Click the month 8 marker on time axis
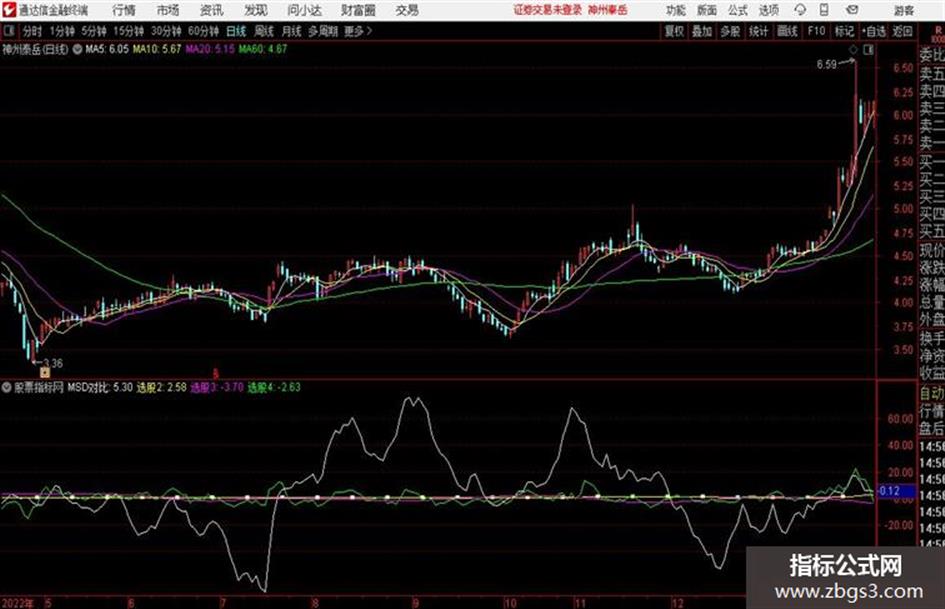 [x=315, y=603]
